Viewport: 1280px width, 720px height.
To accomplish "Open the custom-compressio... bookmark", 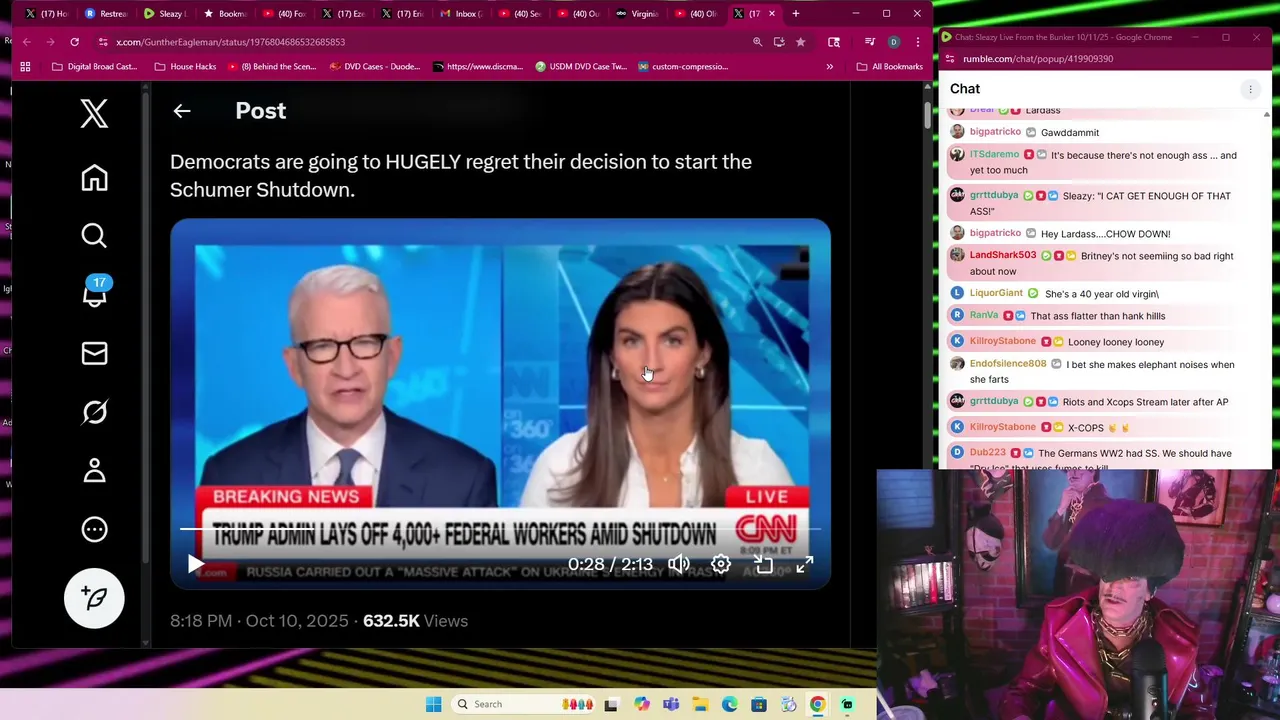I will click(682, 67).
